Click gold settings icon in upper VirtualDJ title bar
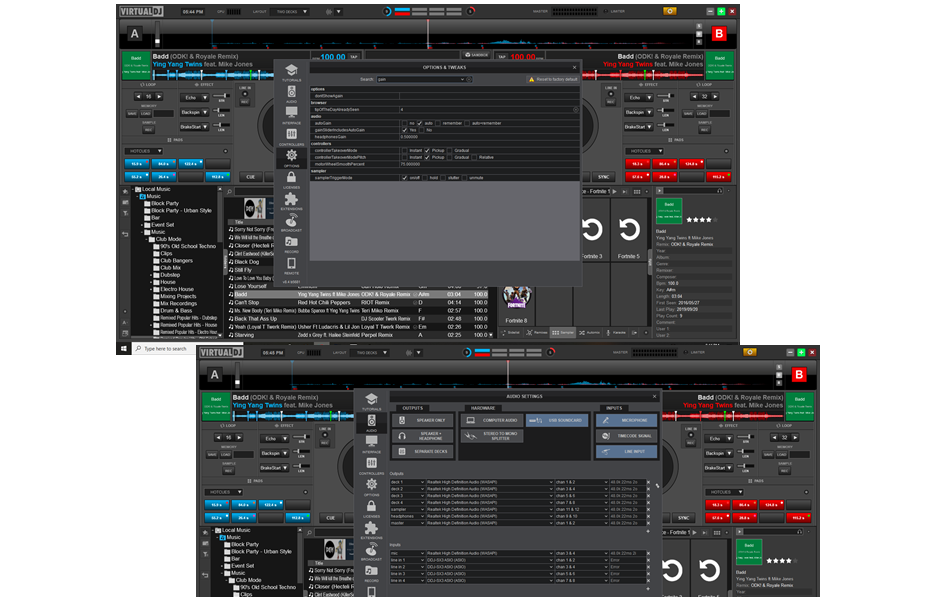The width and height of the screenshot is (949, 597). point(669,11)
